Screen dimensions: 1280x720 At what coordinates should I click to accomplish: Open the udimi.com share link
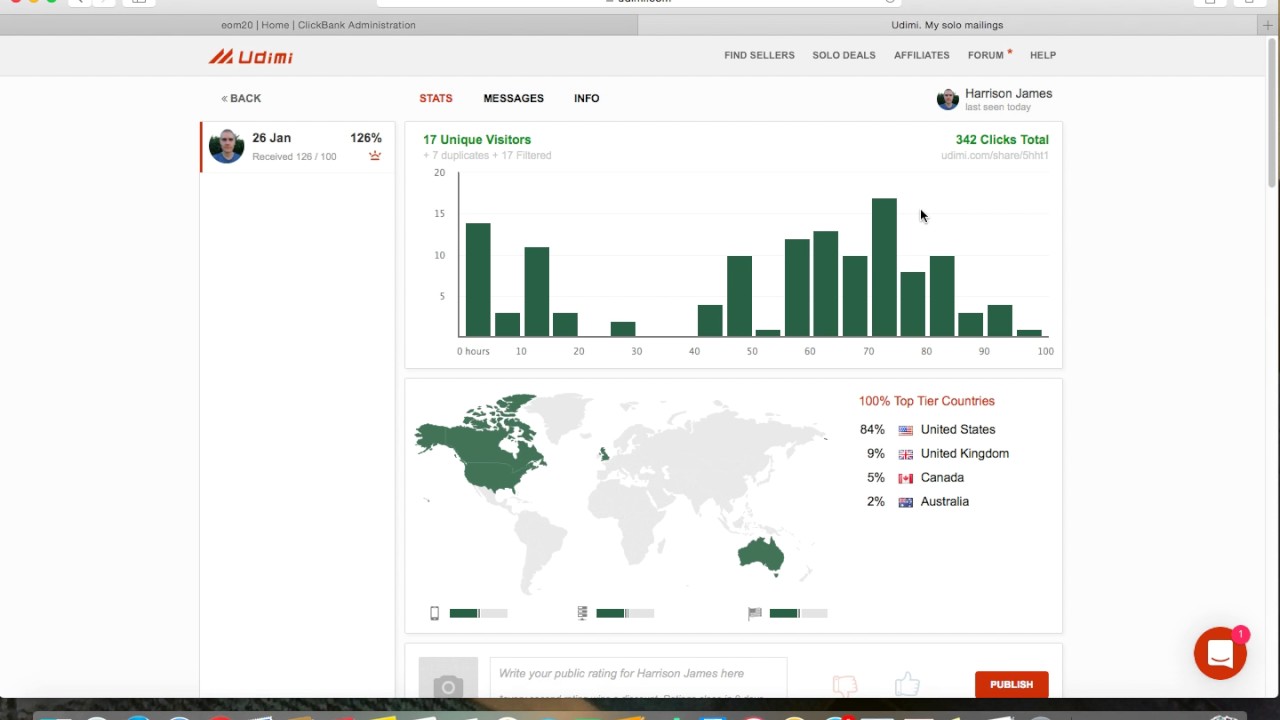[994, 155]
